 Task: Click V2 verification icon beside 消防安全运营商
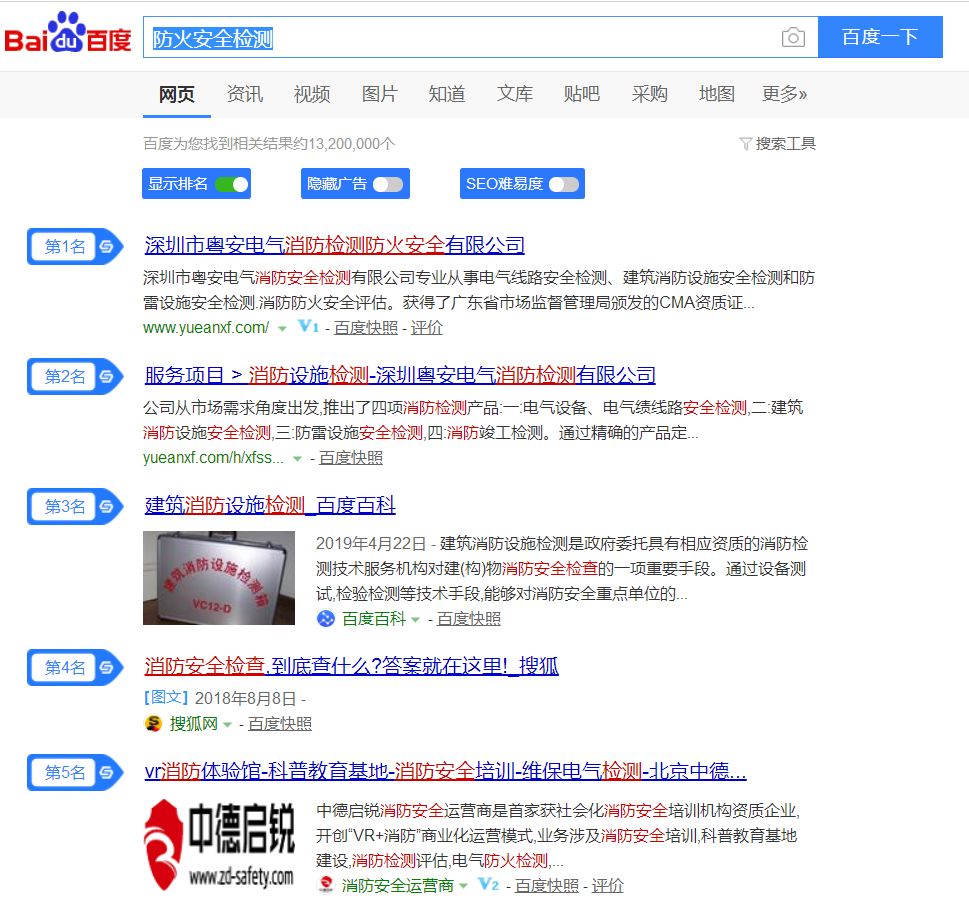click(x=488, y=884)
